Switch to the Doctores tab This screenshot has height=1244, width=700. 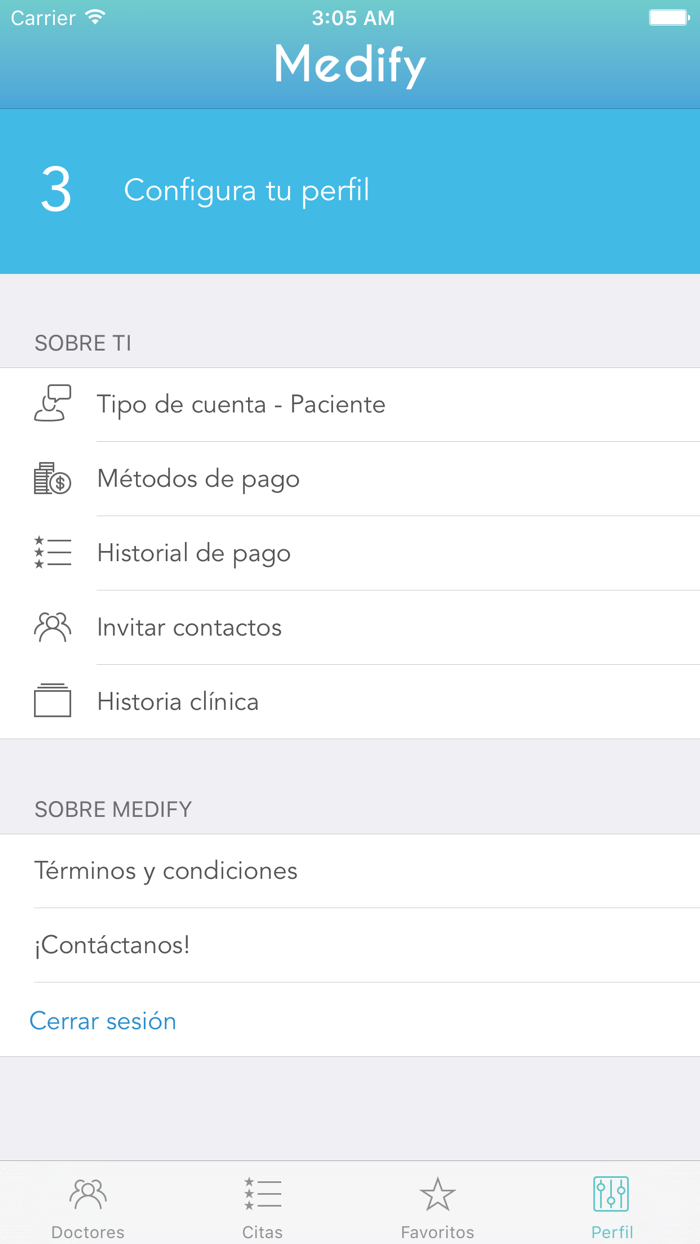click(x=87, y=1205)
